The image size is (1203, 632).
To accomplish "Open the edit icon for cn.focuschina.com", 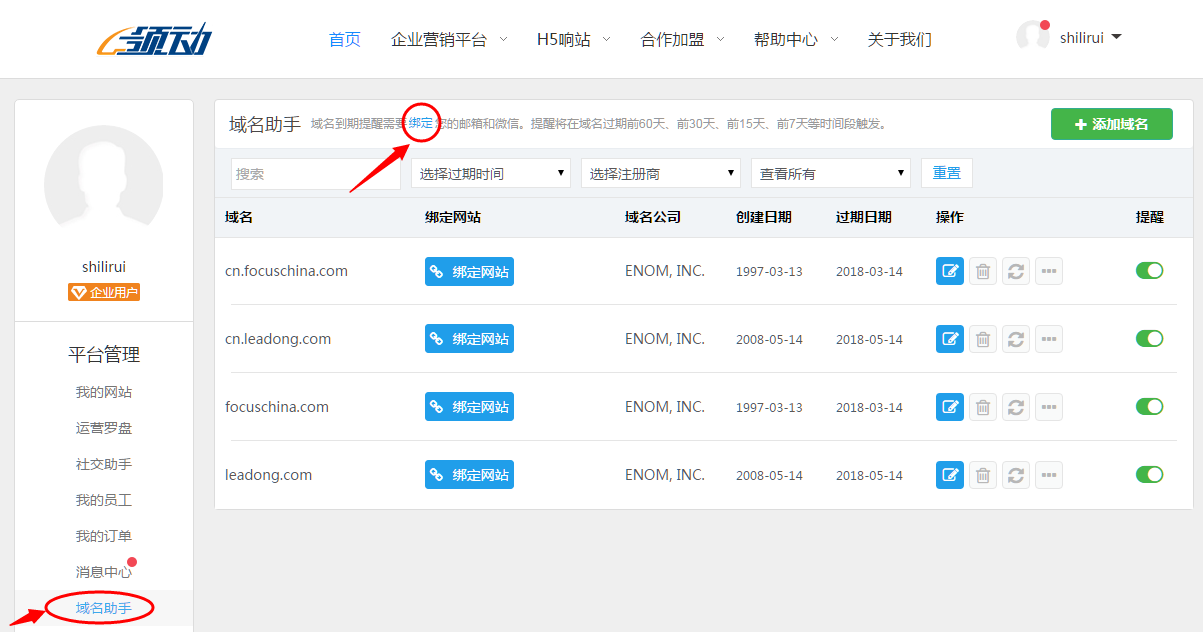I will click(x=949, y=270).
